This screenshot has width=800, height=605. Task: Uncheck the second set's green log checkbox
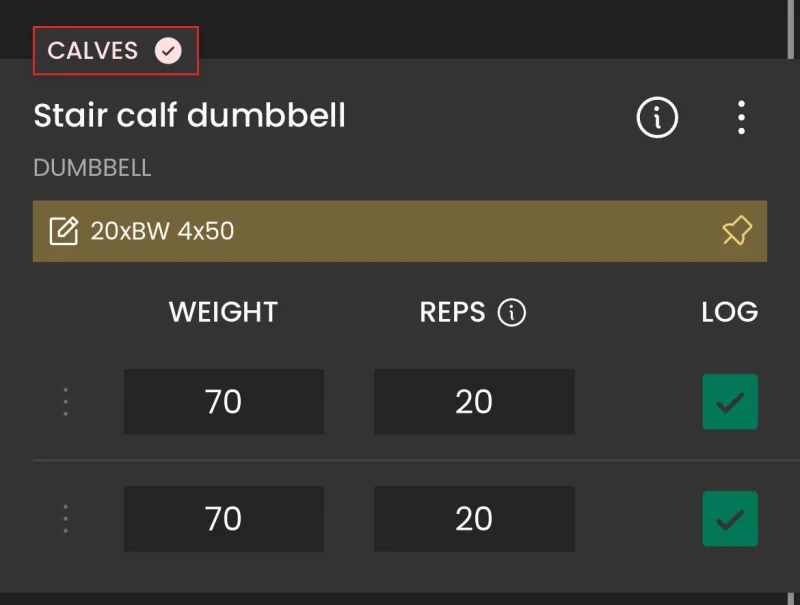coord(730,519)
